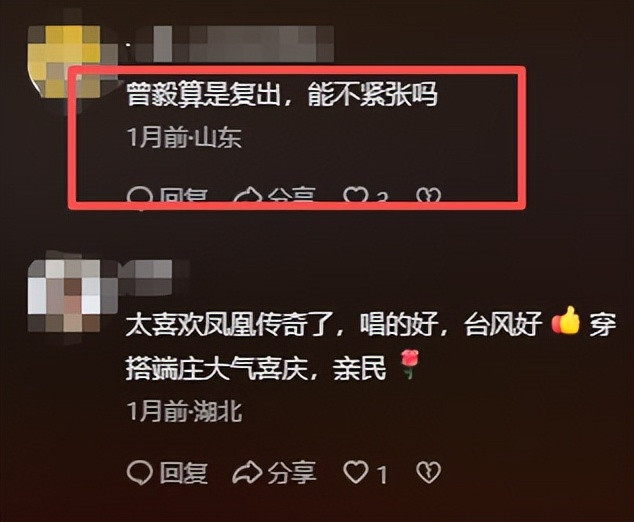The width and height of the screenshot is (634, 522).
Task: Tap 分享 text under the 曾毅 comment
Action: 292,194
